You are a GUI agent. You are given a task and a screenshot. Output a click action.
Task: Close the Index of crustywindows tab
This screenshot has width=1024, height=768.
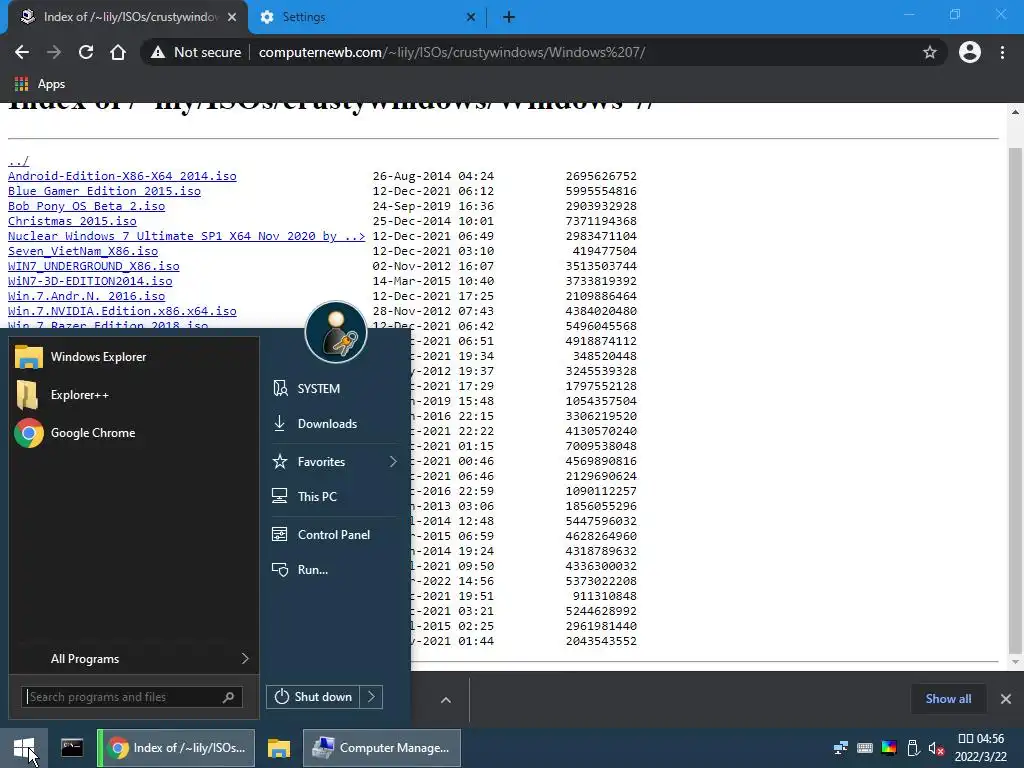pyautogui.click(x=232, y=17)
